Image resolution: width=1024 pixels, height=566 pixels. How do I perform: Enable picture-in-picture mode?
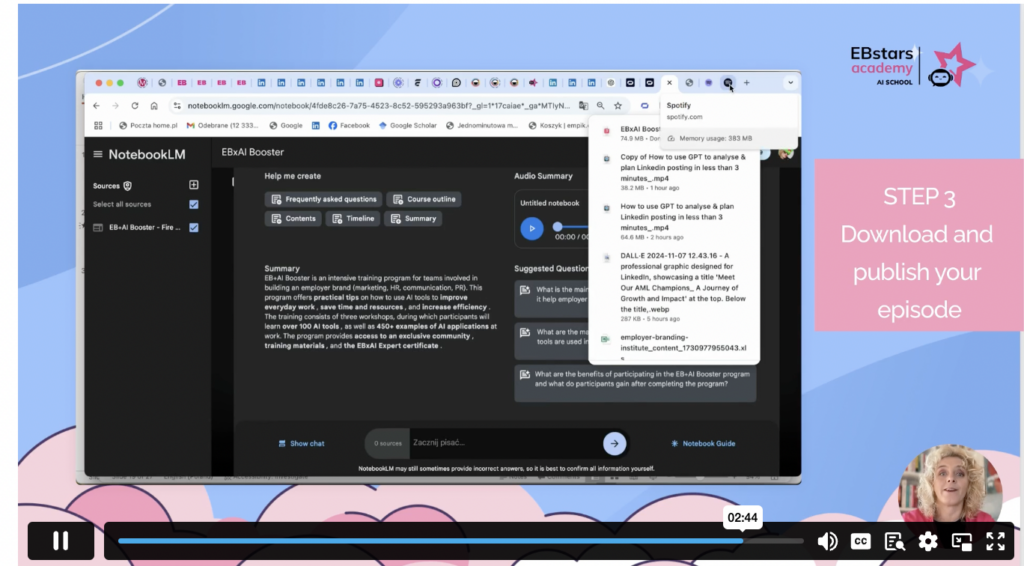click(962, 541)
